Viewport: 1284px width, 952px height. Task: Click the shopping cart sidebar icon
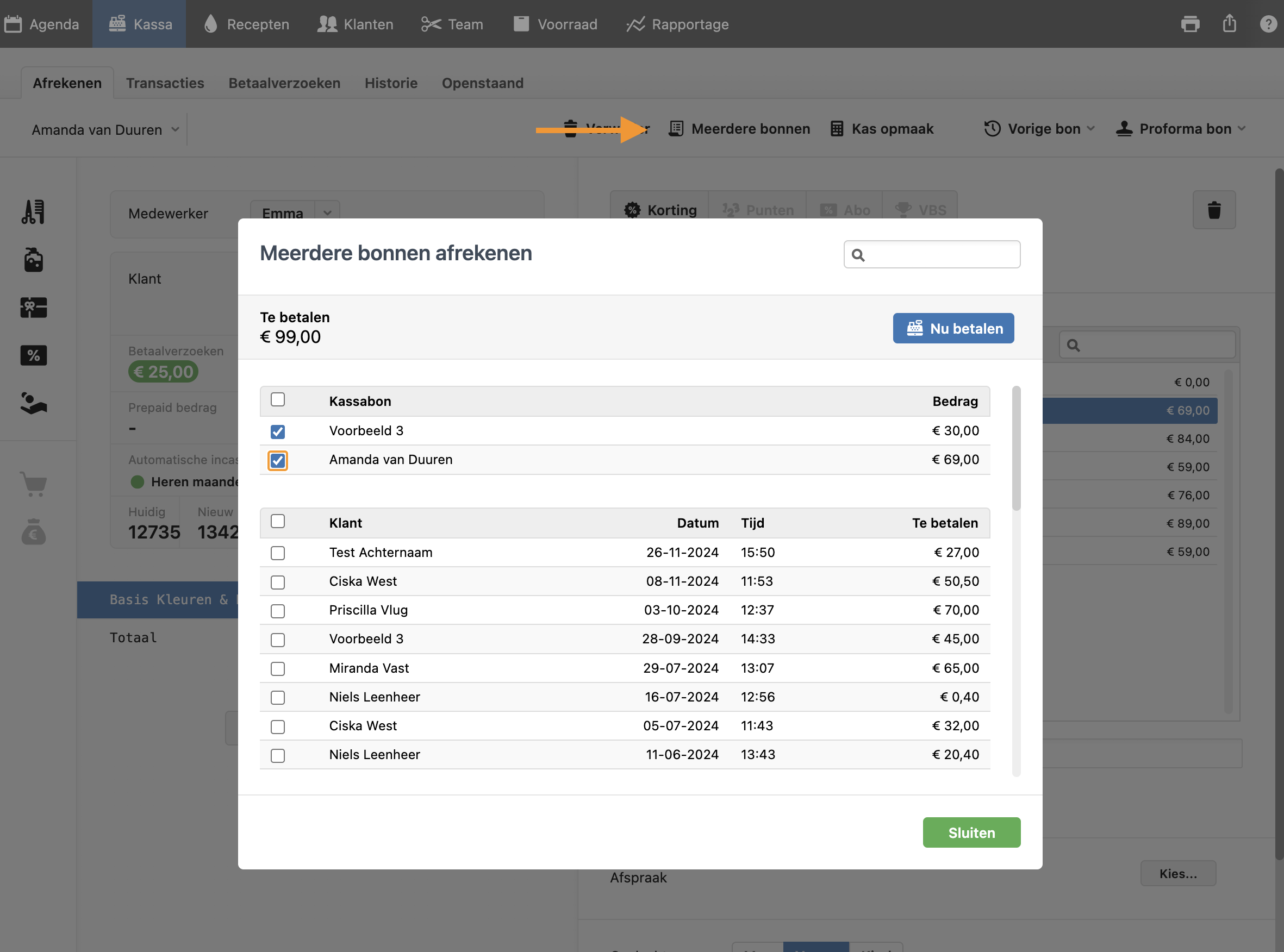pyautogui.click(x=34, y=484)
